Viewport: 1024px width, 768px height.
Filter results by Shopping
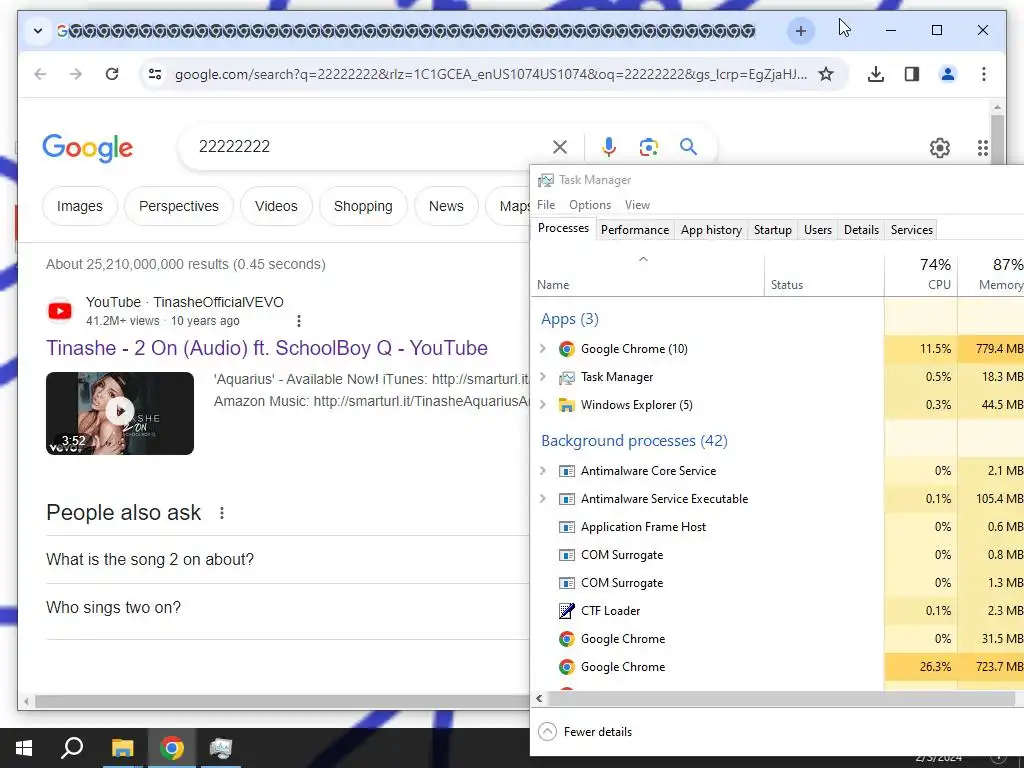363,206
